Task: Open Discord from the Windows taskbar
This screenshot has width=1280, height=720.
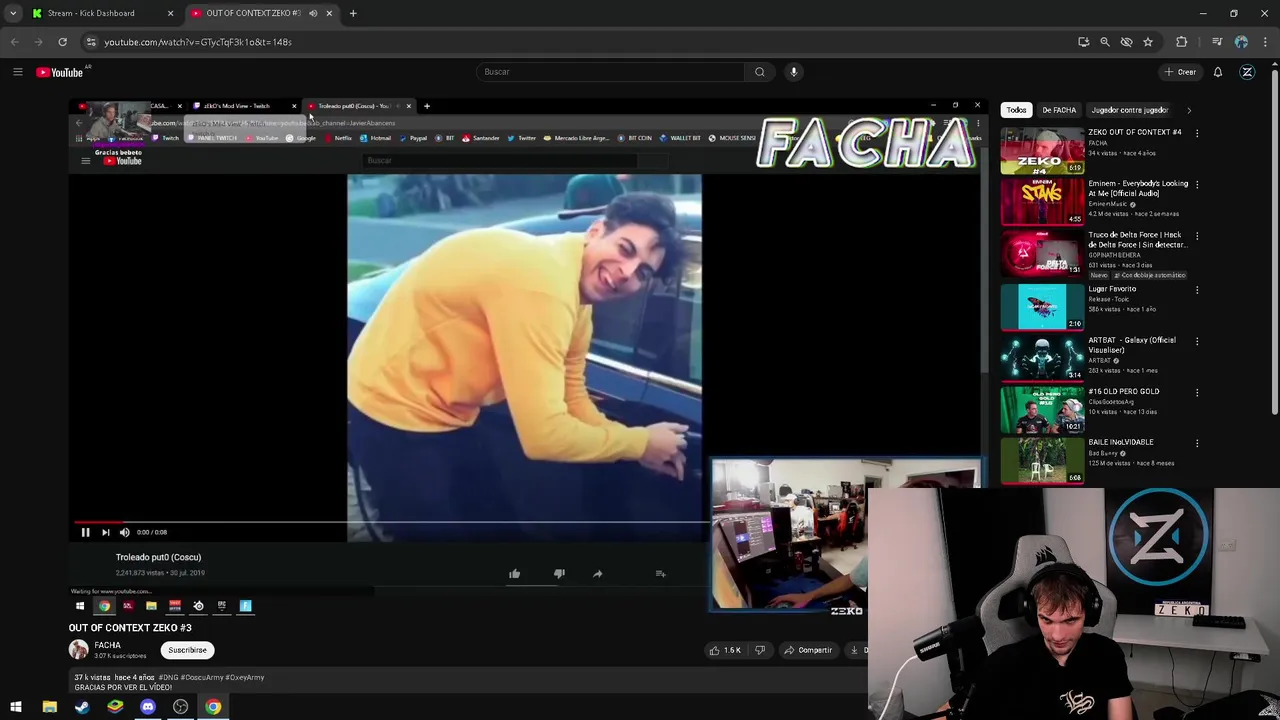Action: click(148, 707)
